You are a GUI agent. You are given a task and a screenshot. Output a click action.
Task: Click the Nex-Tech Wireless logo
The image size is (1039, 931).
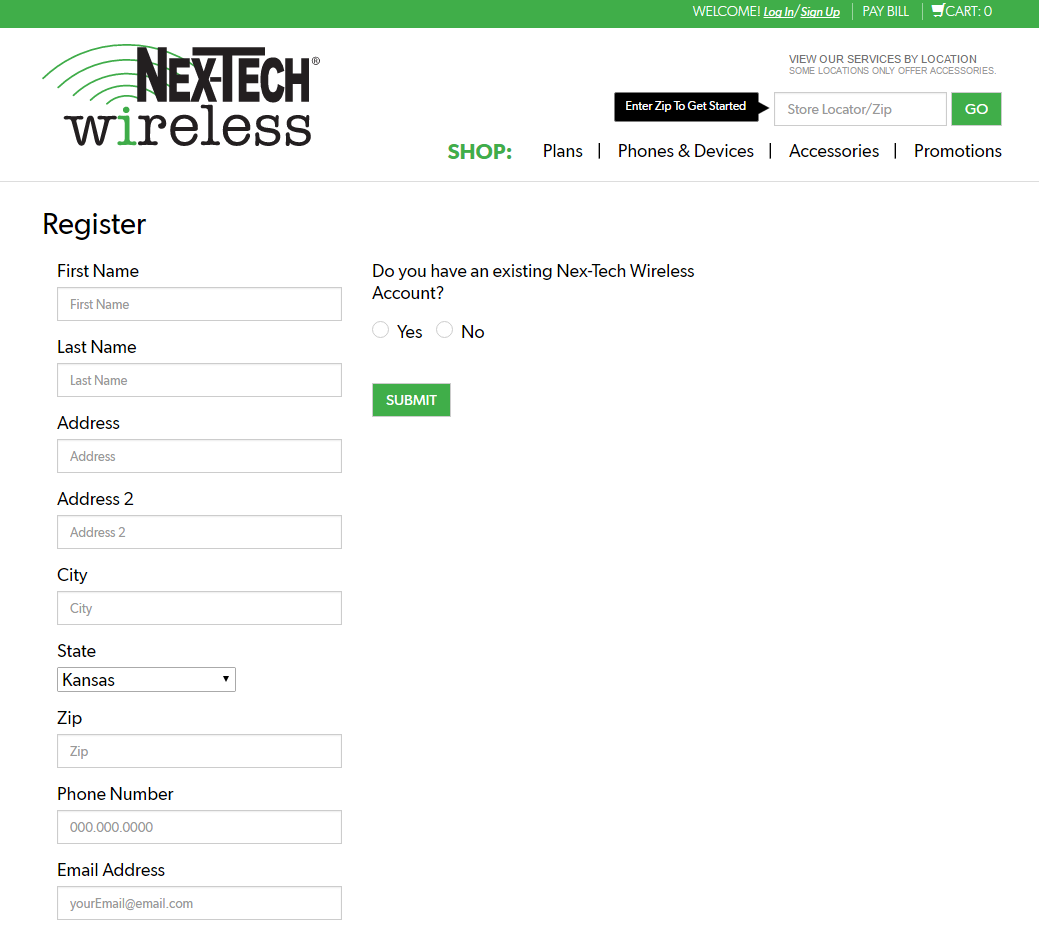pos(181,96)
